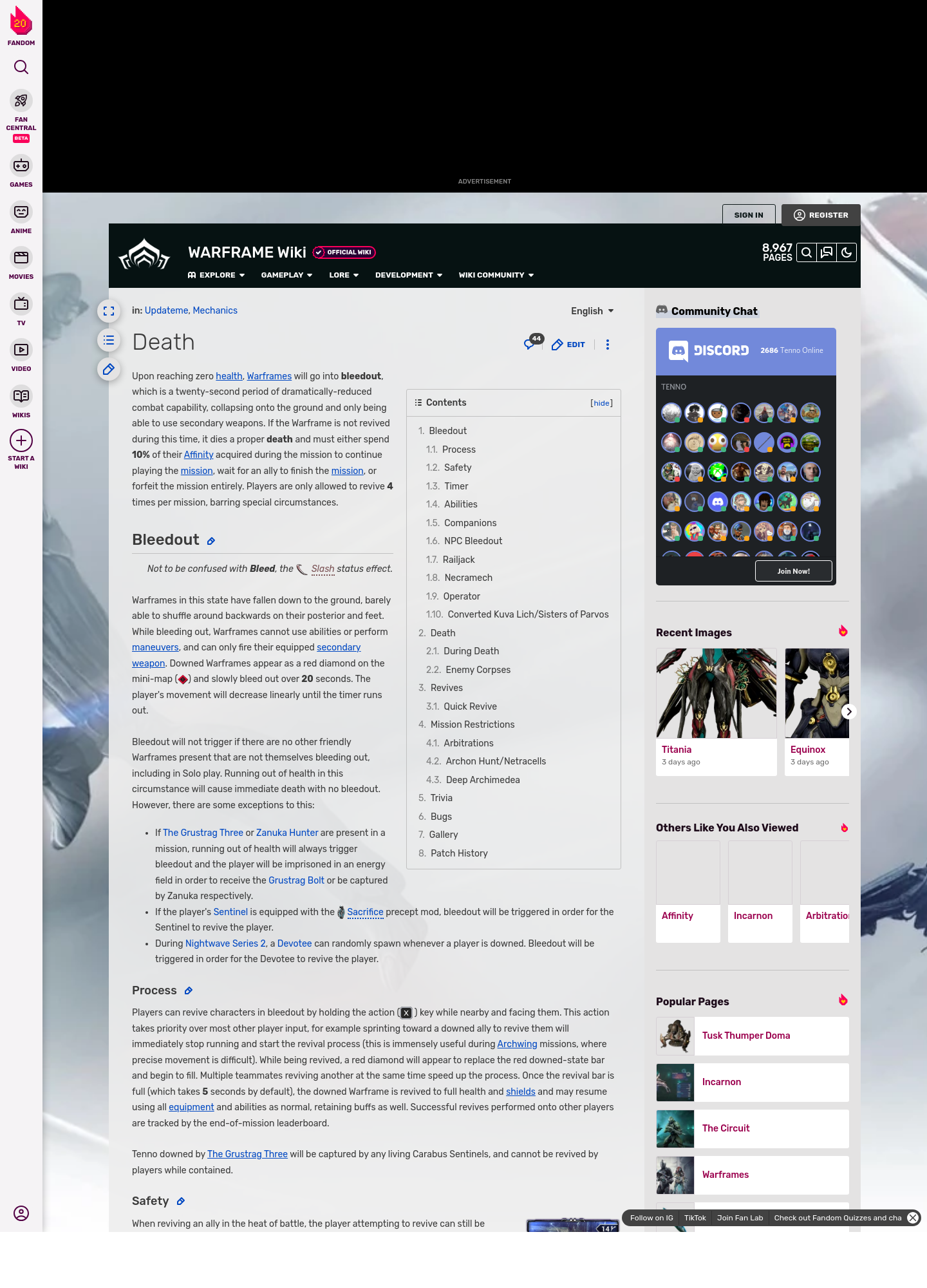Click the wiki header search icon
The image size is (927, 1288).
[x=806, y=253]
